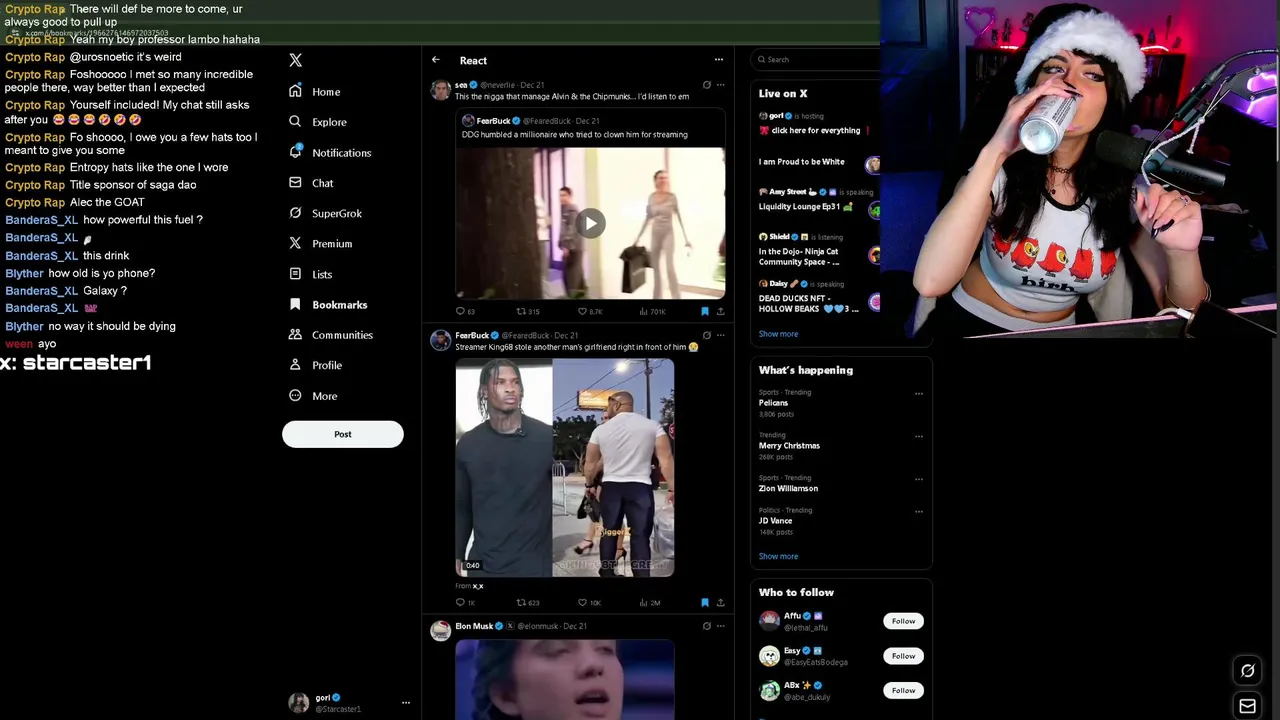Open Notifications in the sidebar

tap(330, 152)
